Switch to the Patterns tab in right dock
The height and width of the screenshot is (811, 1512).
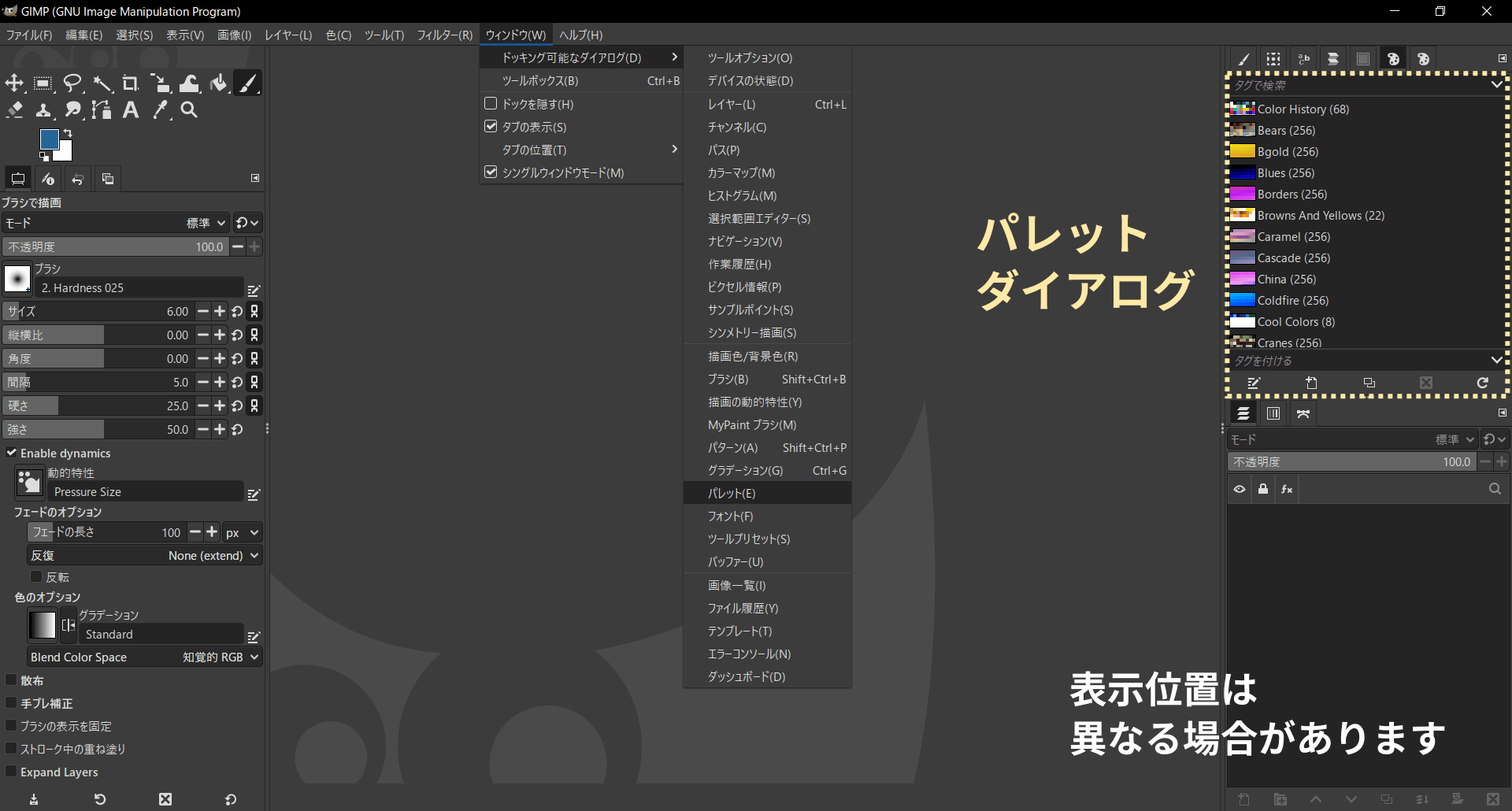pos(1273,59)
